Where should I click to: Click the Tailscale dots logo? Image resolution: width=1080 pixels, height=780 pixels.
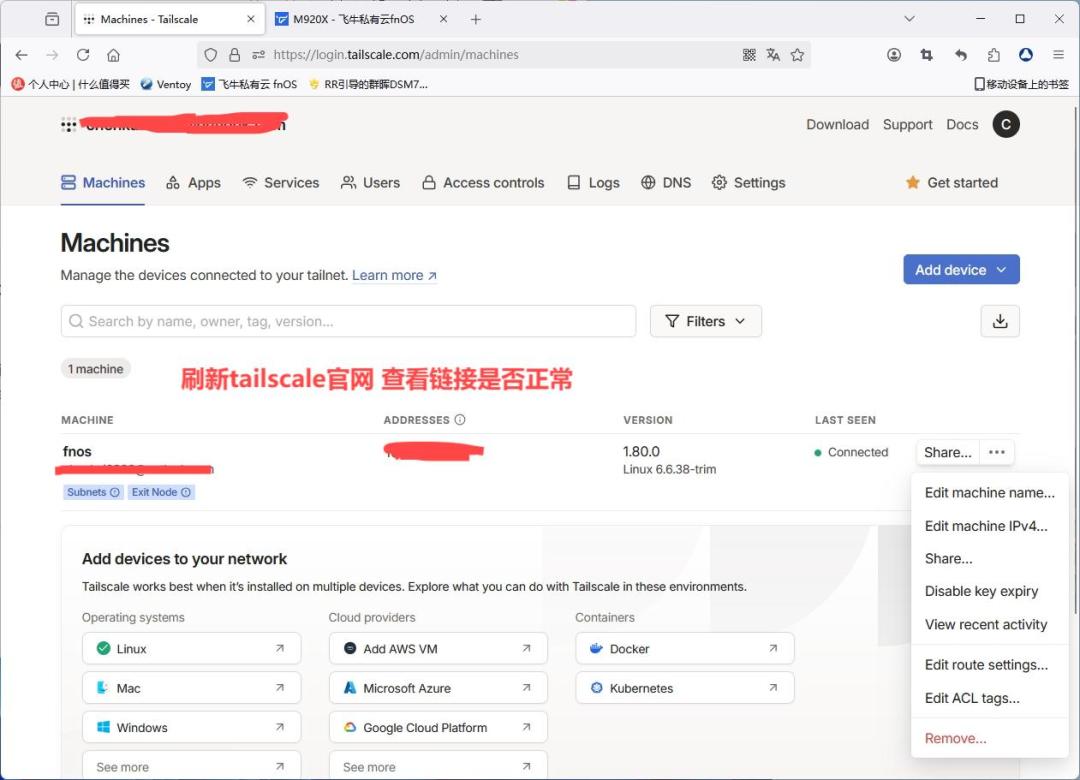click(68, 125)
